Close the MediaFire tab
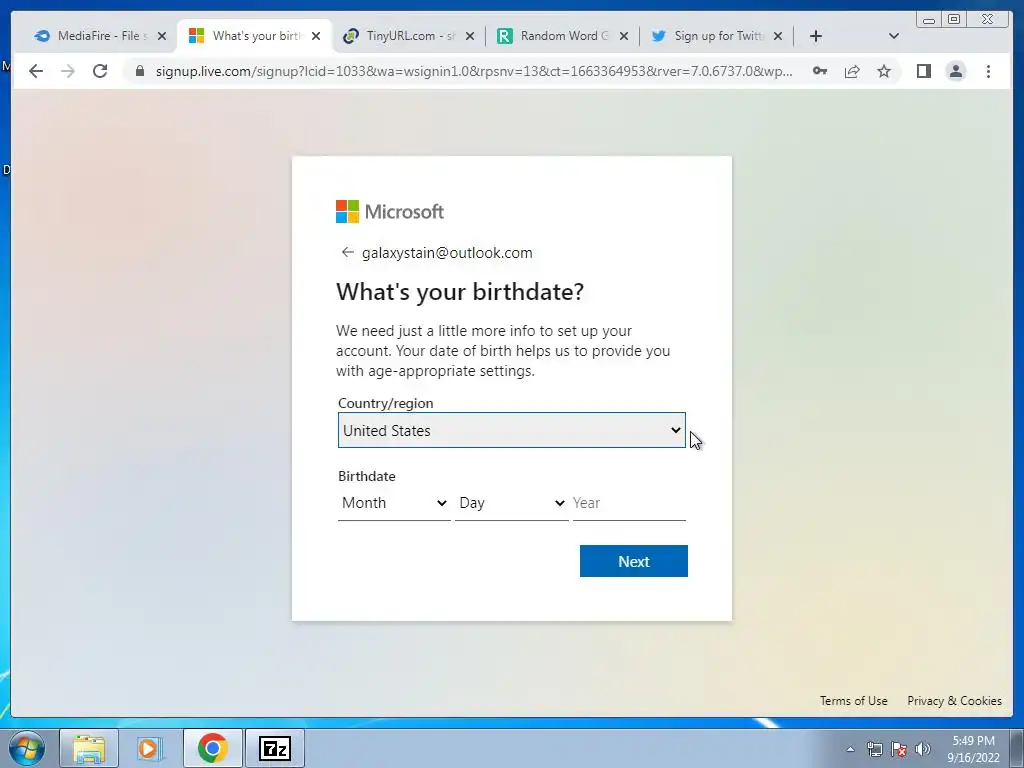Screen dimensions: 1024x768 (x=162, y=36)
